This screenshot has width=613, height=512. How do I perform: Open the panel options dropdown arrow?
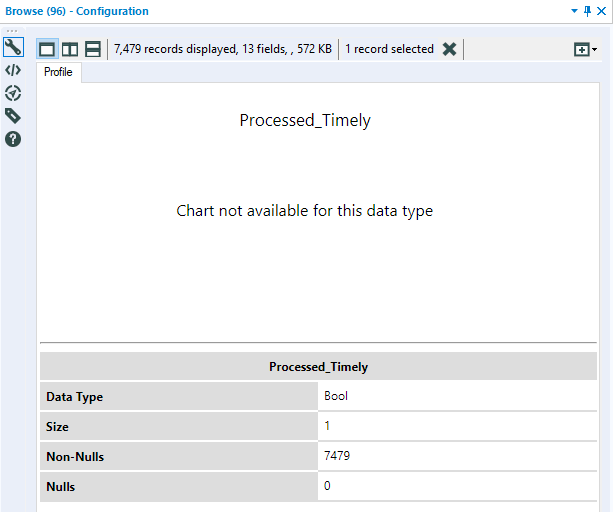(574, 11)
